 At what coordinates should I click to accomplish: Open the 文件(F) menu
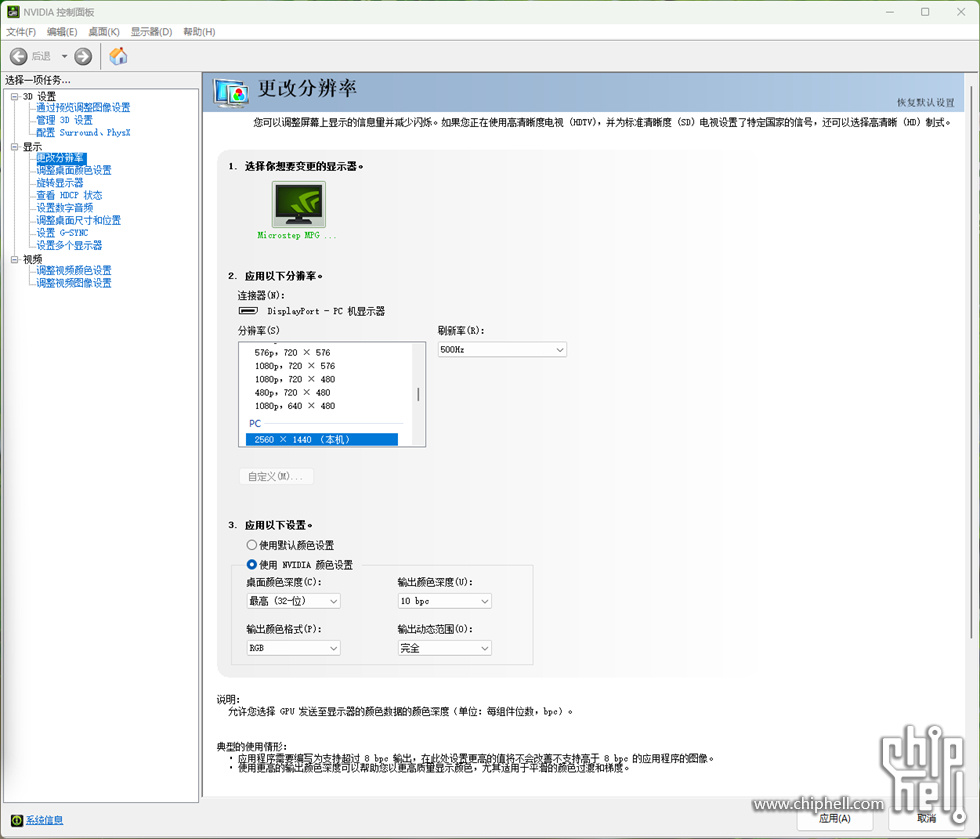pos(21,32)
